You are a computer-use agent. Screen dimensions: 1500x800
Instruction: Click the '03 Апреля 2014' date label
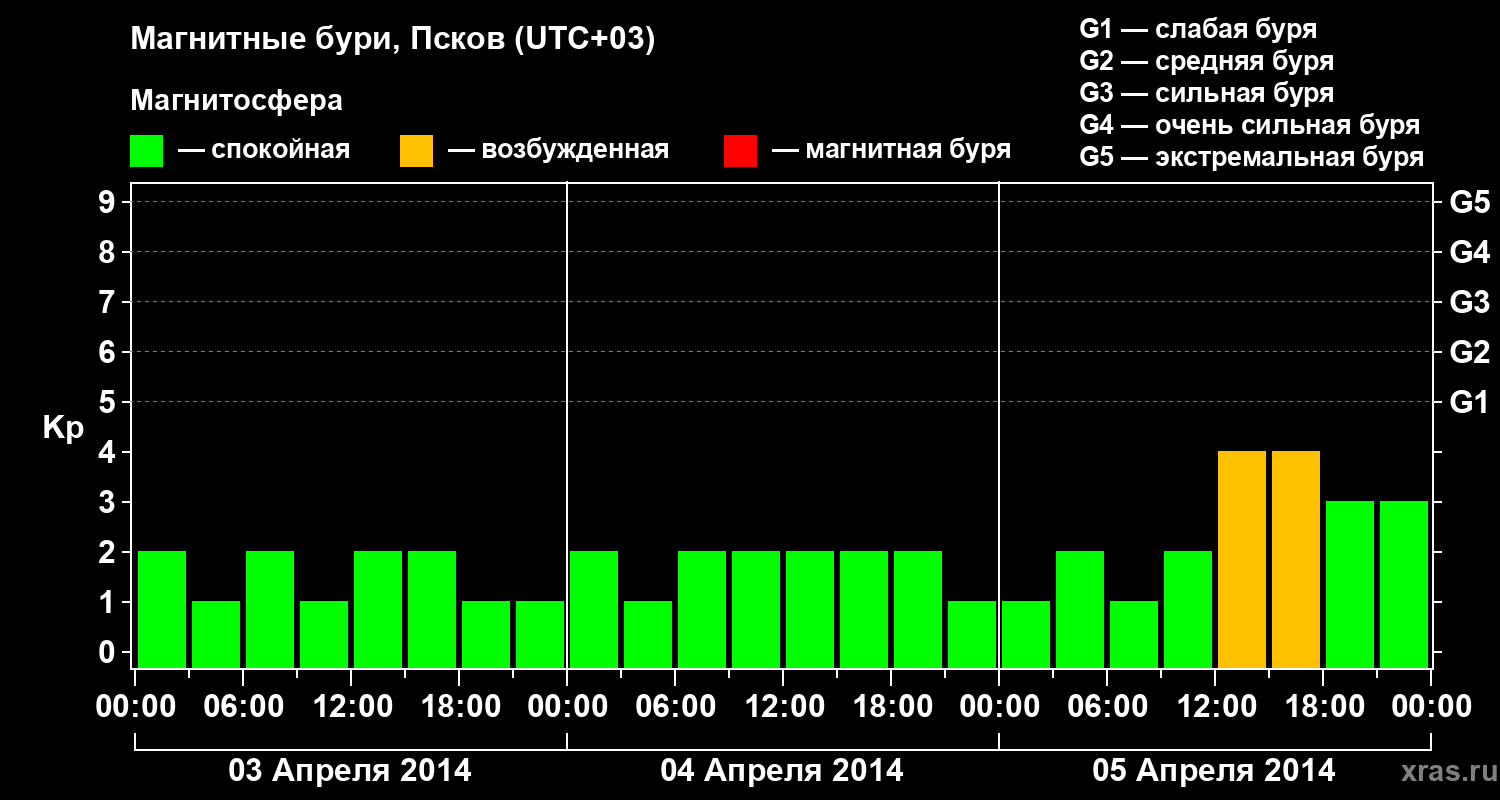(x=350, y=770)
